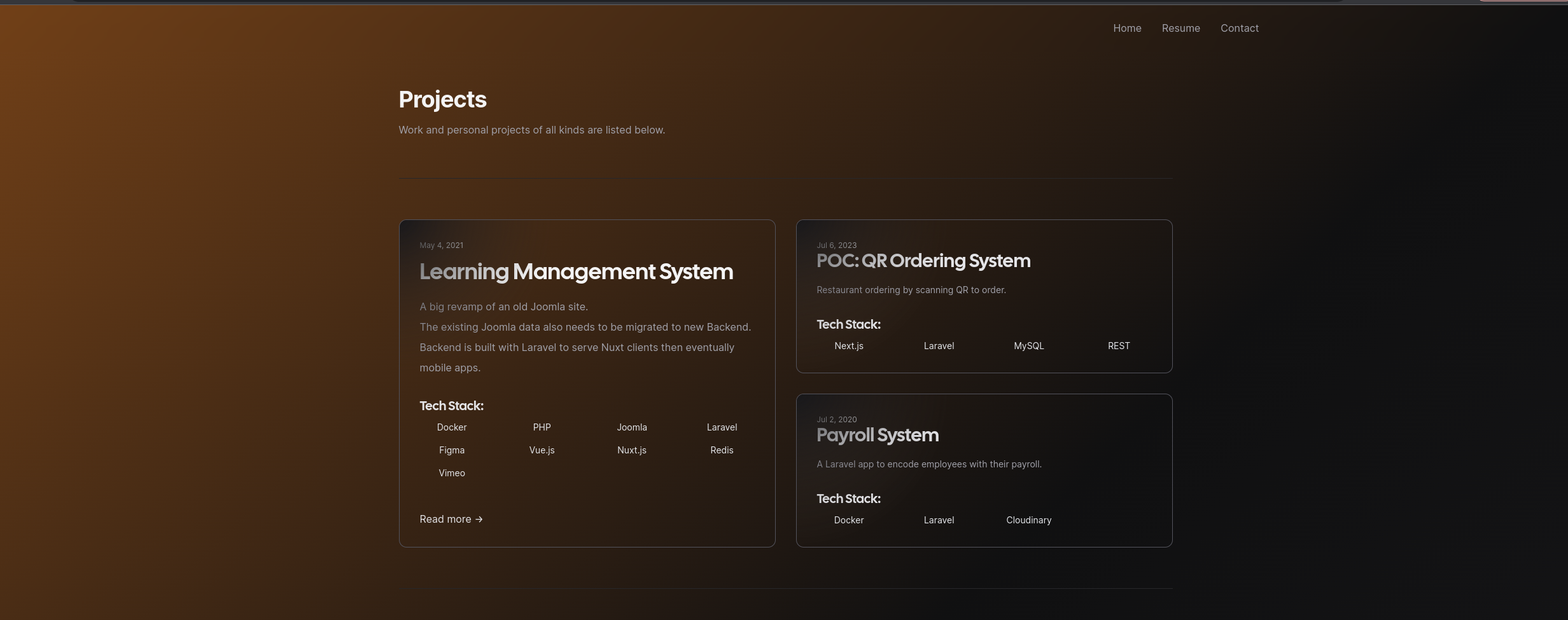Click Tech Stack heading in QR Ordering card

pyautogui.click(x=848, y=324)
